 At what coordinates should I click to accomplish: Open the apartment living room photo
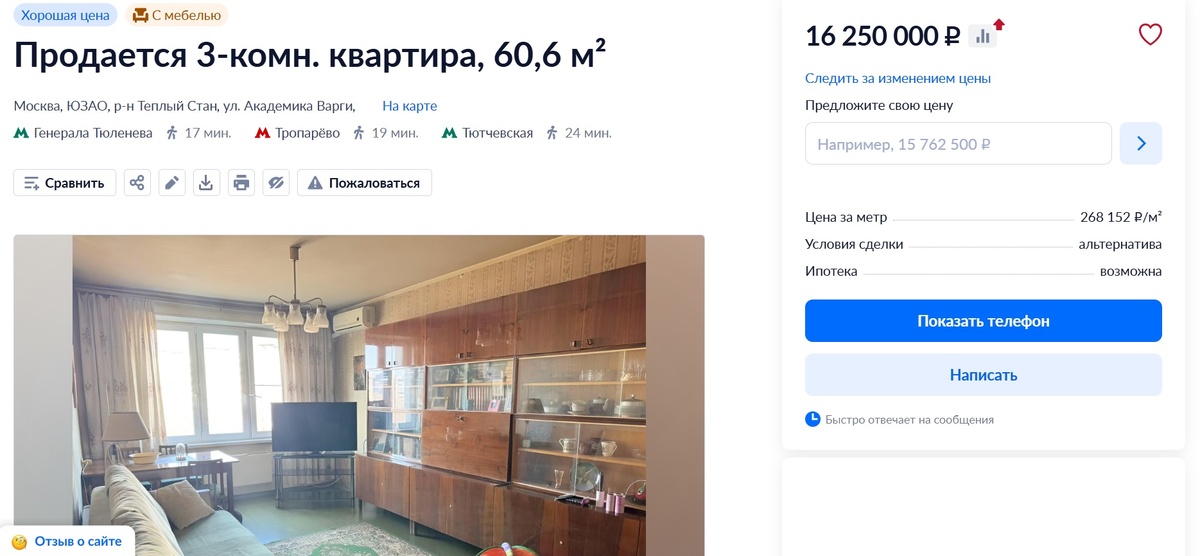359,395
